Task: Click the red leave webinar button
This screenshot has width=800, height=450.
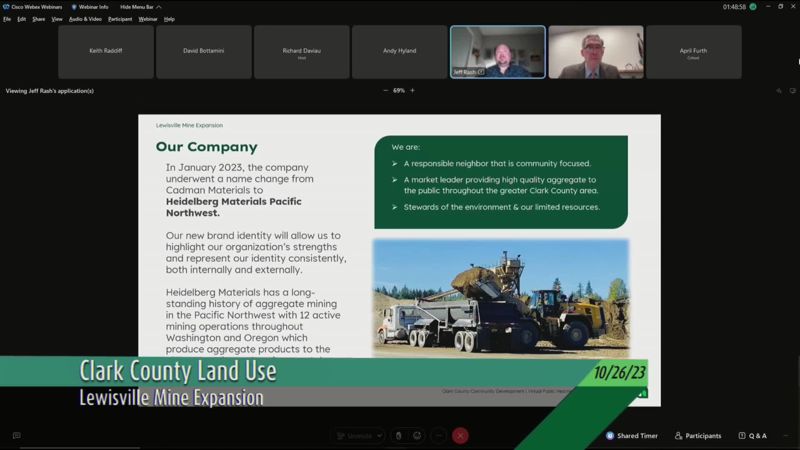Action: pos(460,436)
